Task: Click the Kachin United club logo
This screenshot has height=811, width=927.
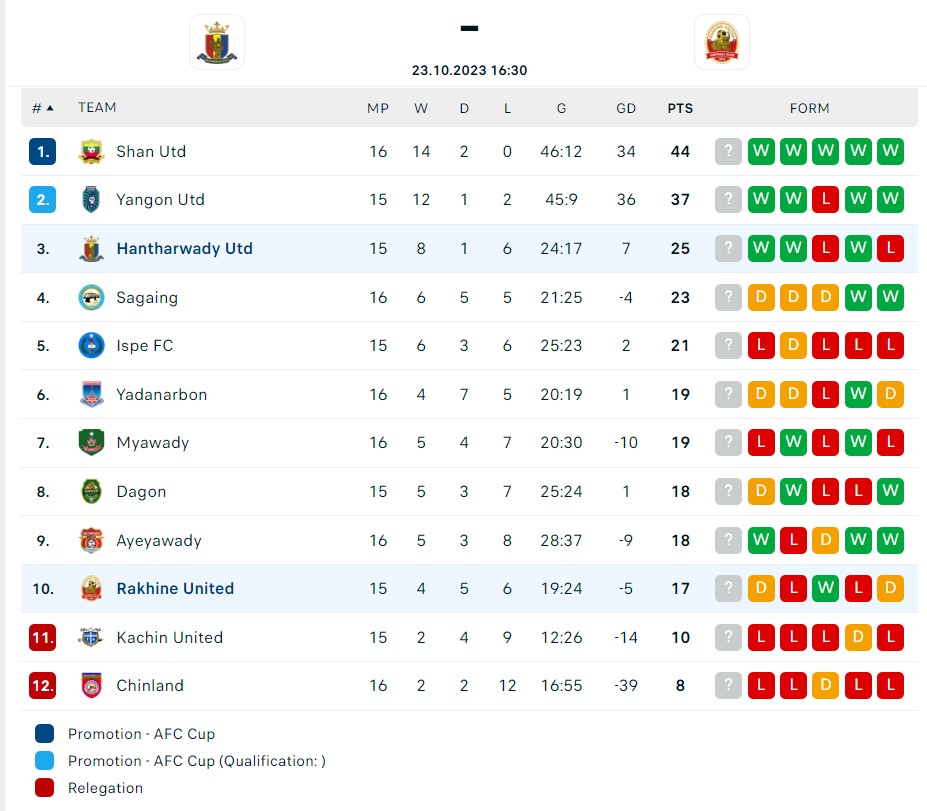Action: pyautogui.click(x=90, y=637)
